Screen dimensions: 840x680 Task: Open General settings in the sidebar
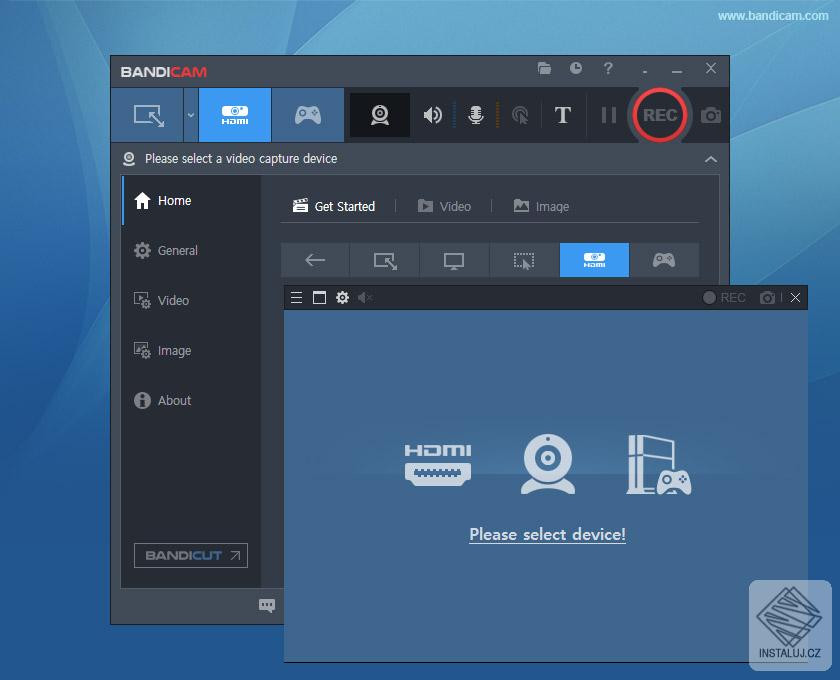(x=191, y=250)
